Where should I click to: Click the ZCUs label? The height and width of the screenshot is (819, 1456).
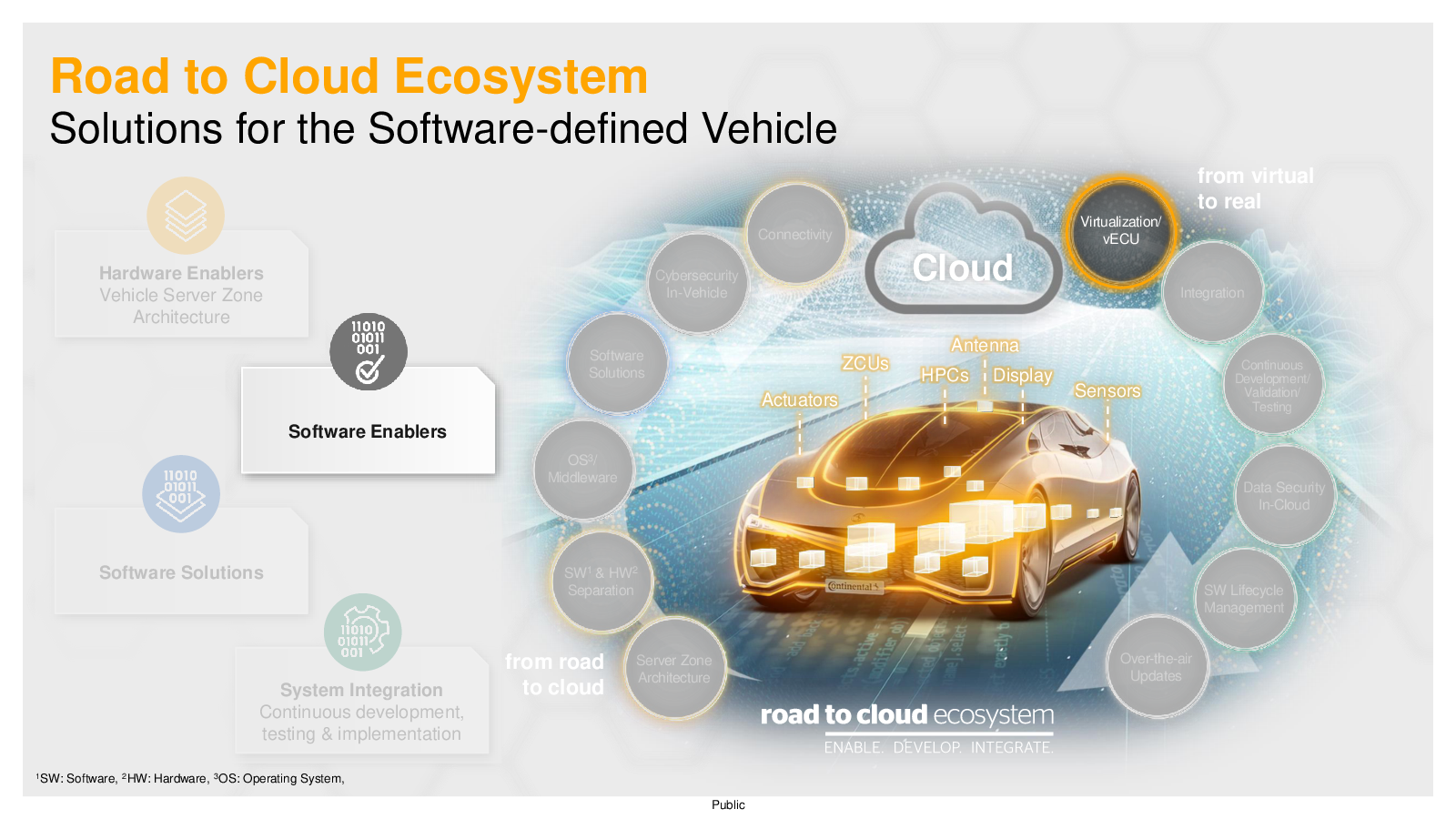[x=865, y=363]
